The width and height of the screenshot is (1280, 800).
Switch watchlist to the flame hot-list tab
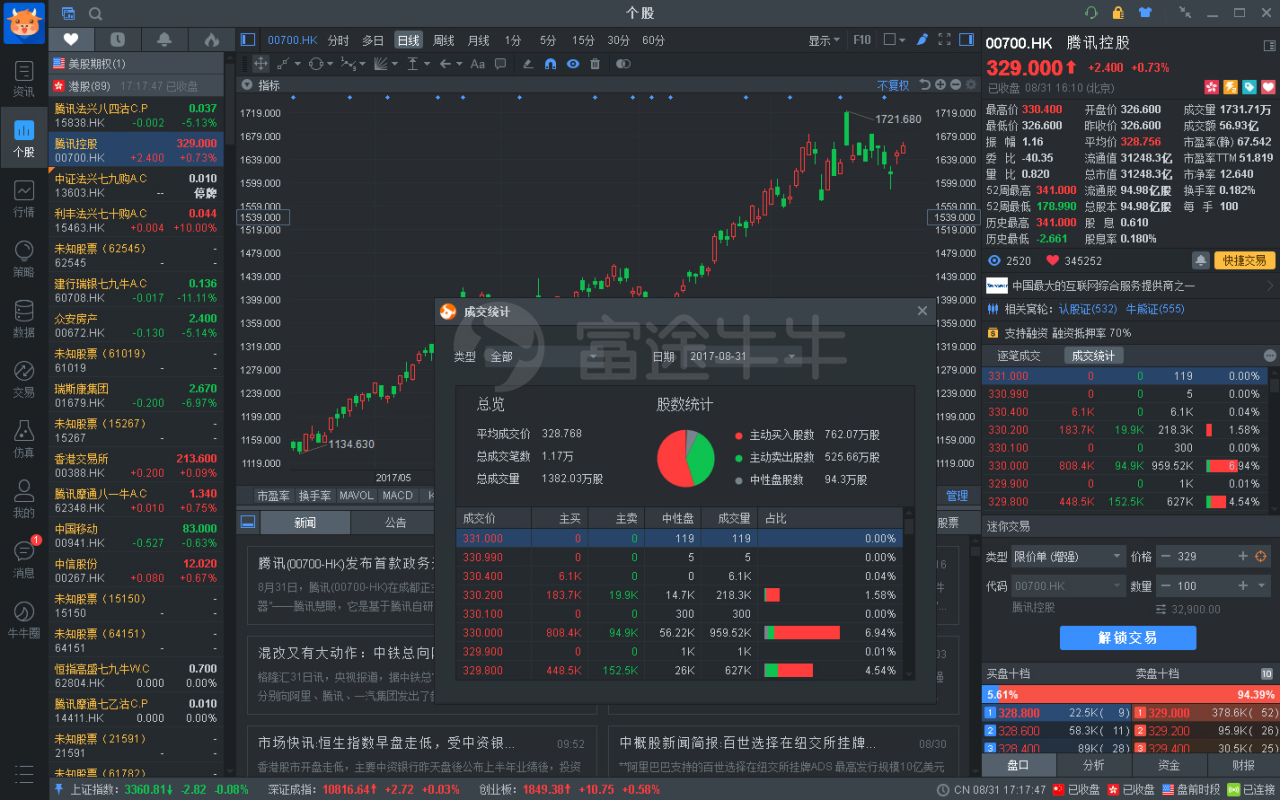pyautogui.click(x=211, y=40)
